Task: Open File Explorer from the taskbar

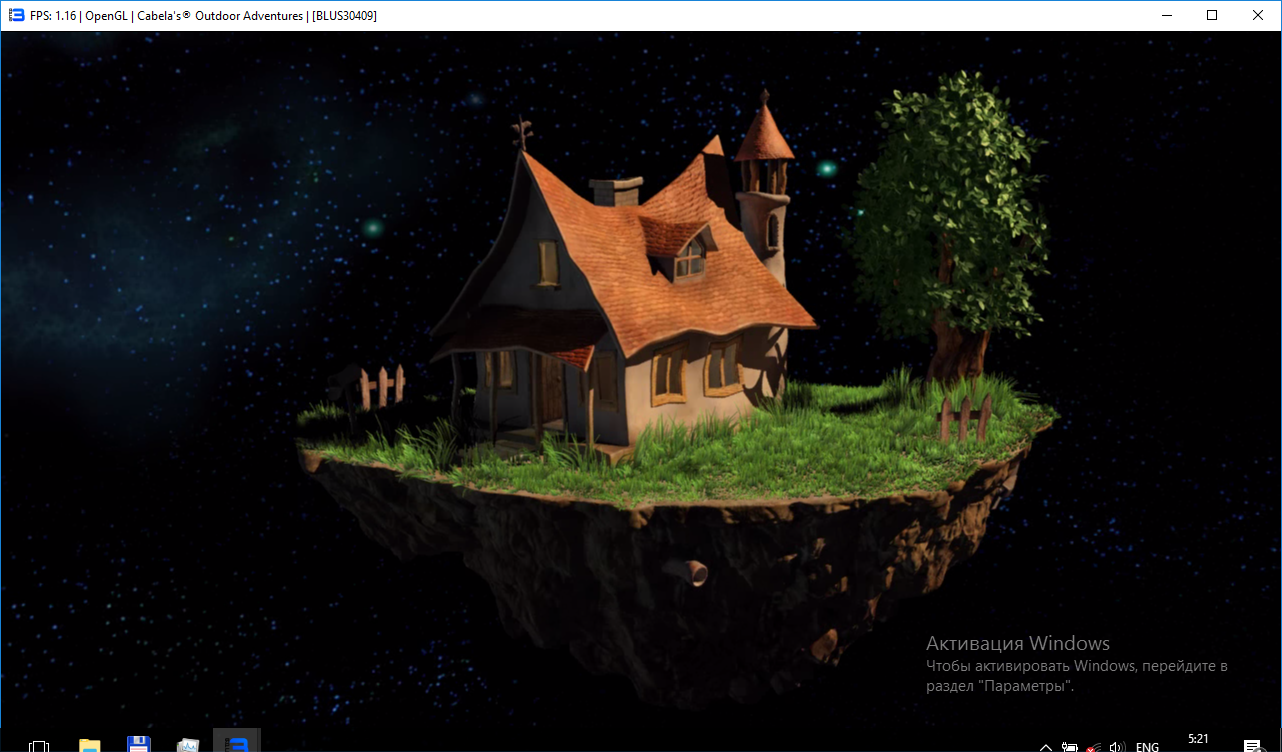Action: (90, 745)
